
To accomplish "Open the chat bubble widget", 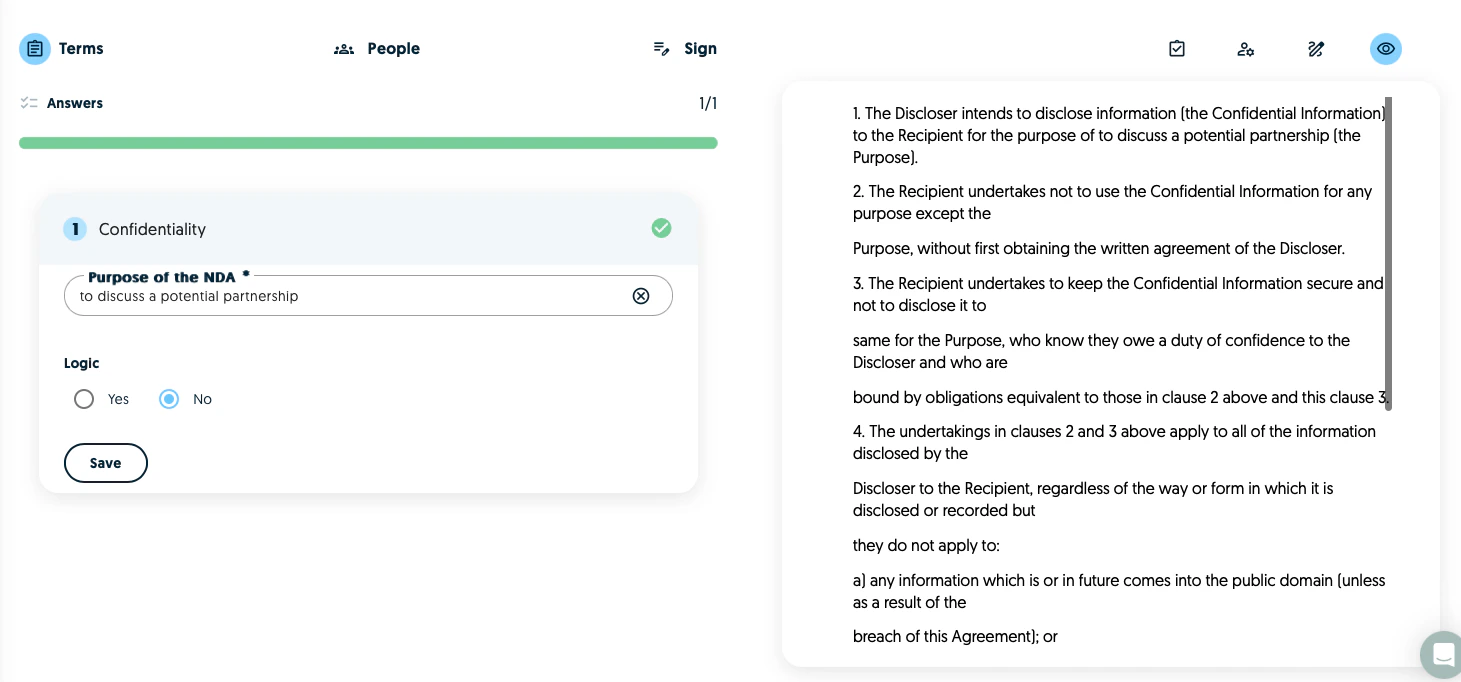I will [x=1443, y=655].
